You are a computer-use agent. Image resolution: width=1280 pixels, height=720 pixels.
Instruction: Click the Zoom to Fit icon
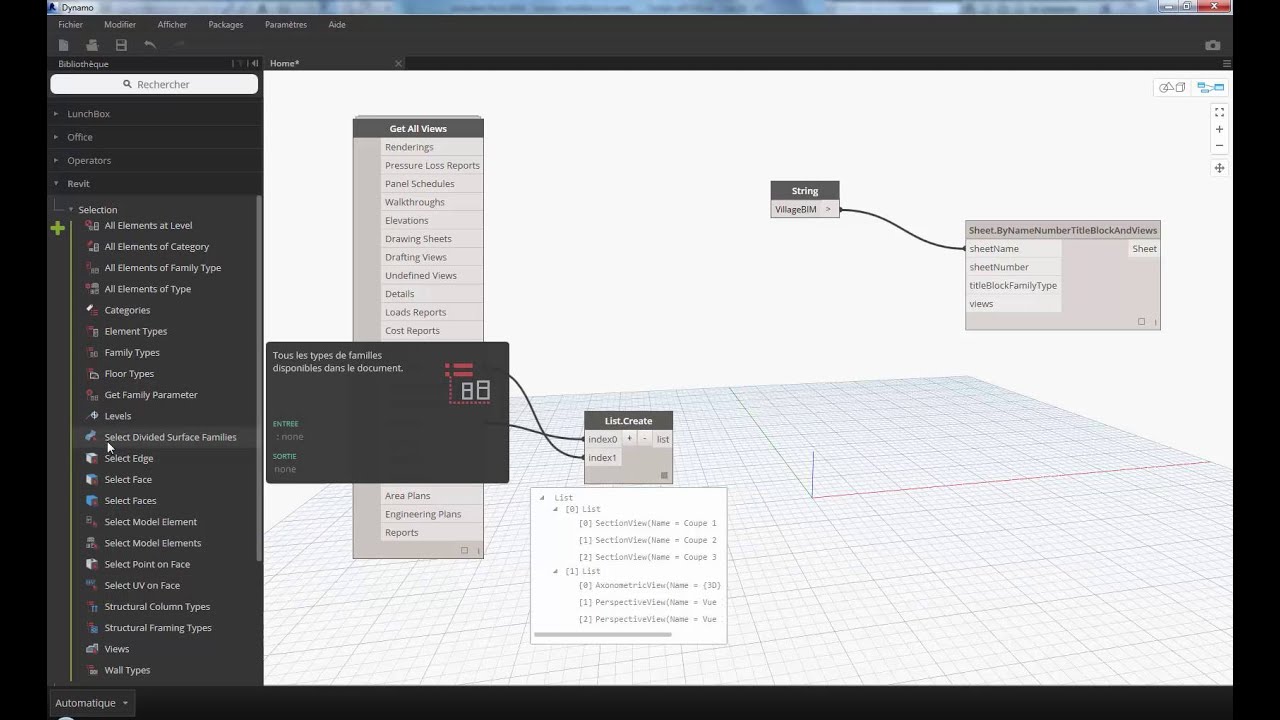pyautogui.click(x=1219, y=113)
